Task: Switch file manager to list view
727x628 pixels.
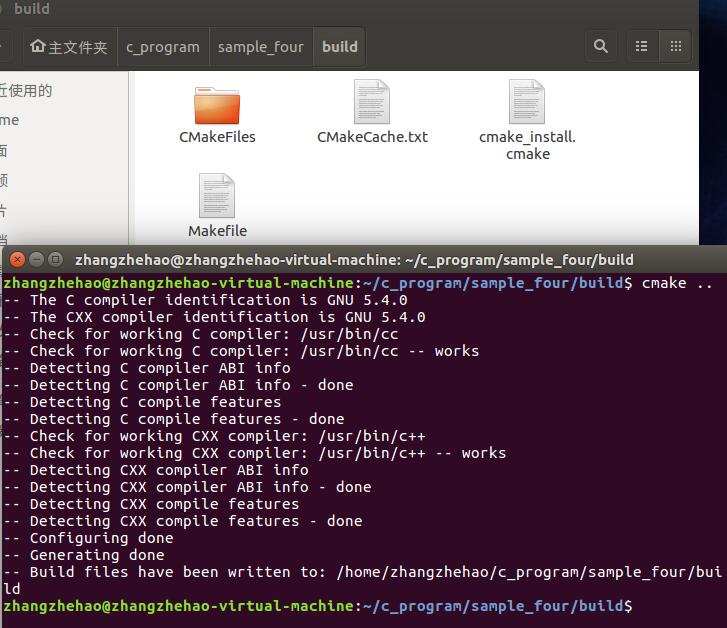Action: (x=642, y=46)
